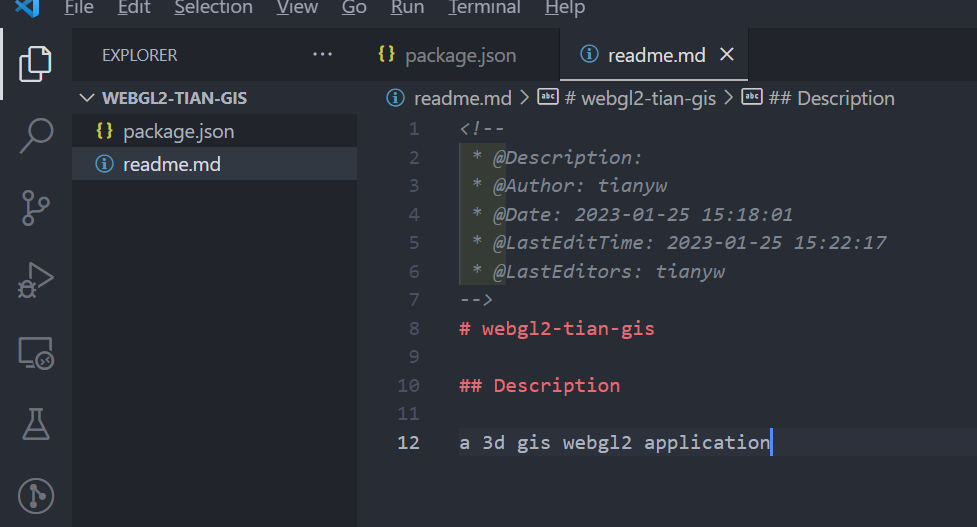Select package.json in the explorer tree
The image size is (977, 527).
coord(214,131)
